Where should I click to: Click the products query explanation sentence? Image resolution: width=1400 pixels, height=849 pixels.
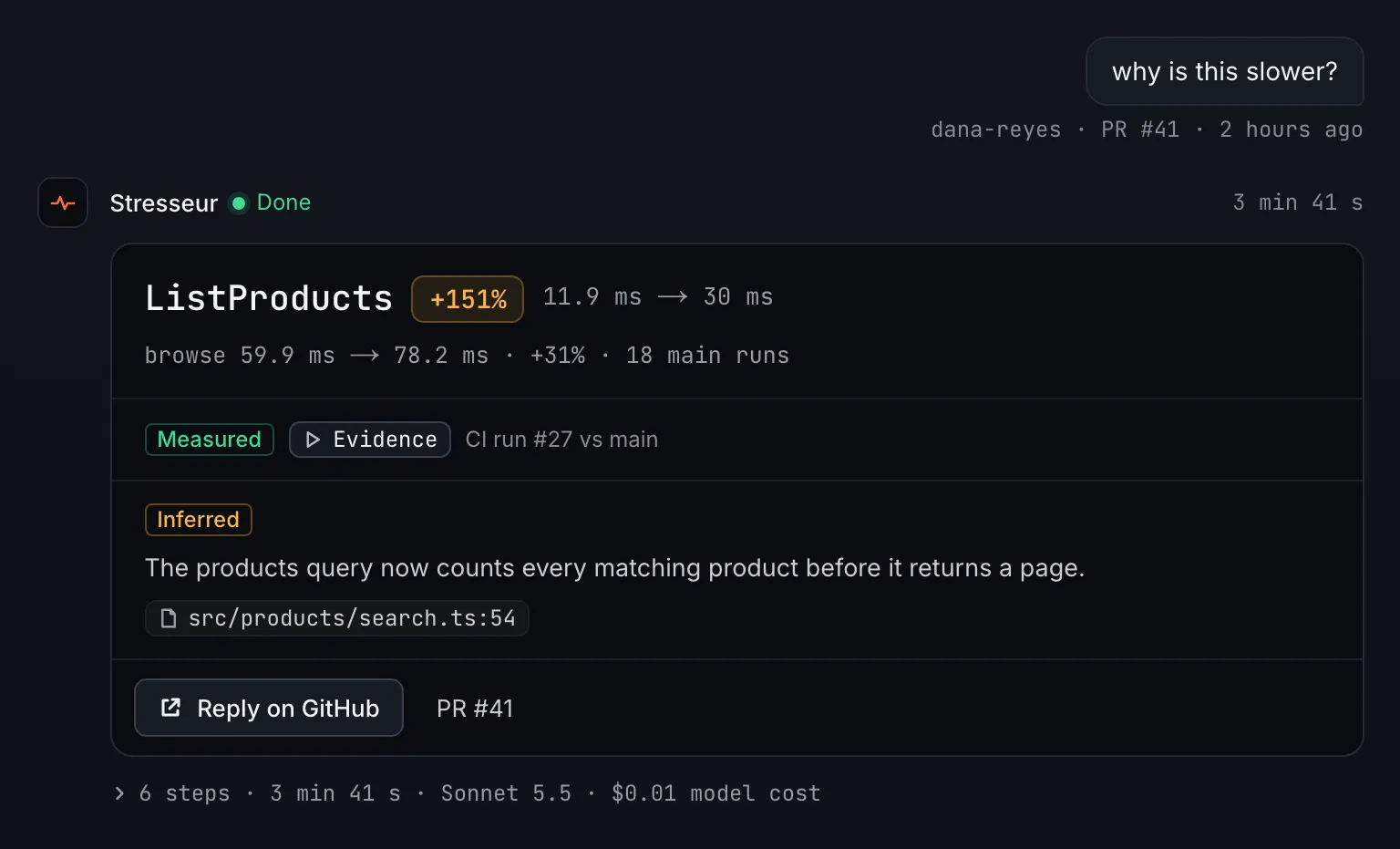click(615, 568)
